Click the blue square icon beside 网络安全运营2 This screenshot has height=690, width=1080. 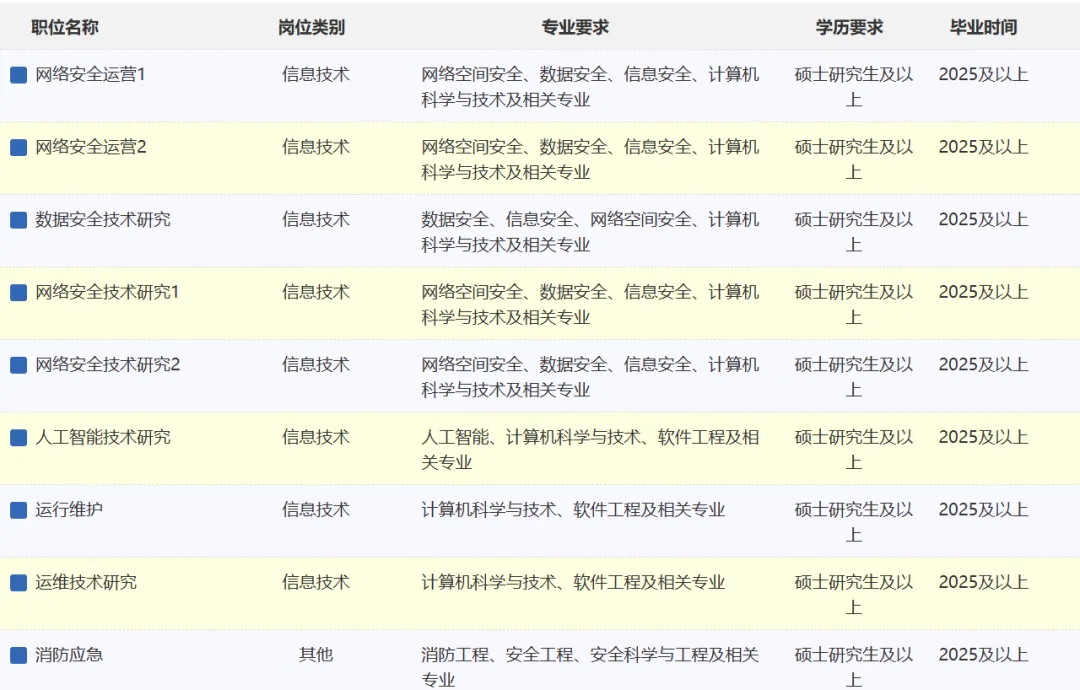pos(18,148)
